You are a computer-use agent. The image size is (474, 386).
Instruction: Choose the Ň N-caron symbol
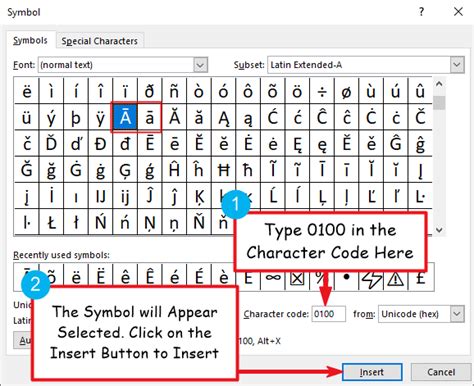point(199,222)
